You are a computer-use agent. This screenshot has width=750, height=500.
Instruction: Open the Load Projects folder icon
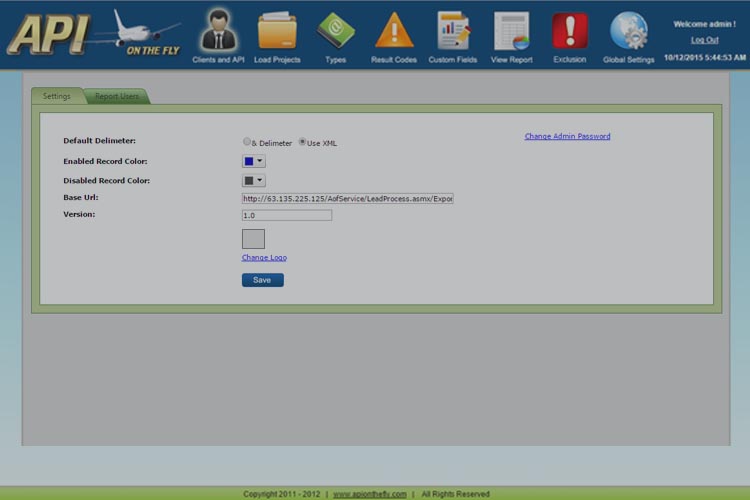pos(277,31)
